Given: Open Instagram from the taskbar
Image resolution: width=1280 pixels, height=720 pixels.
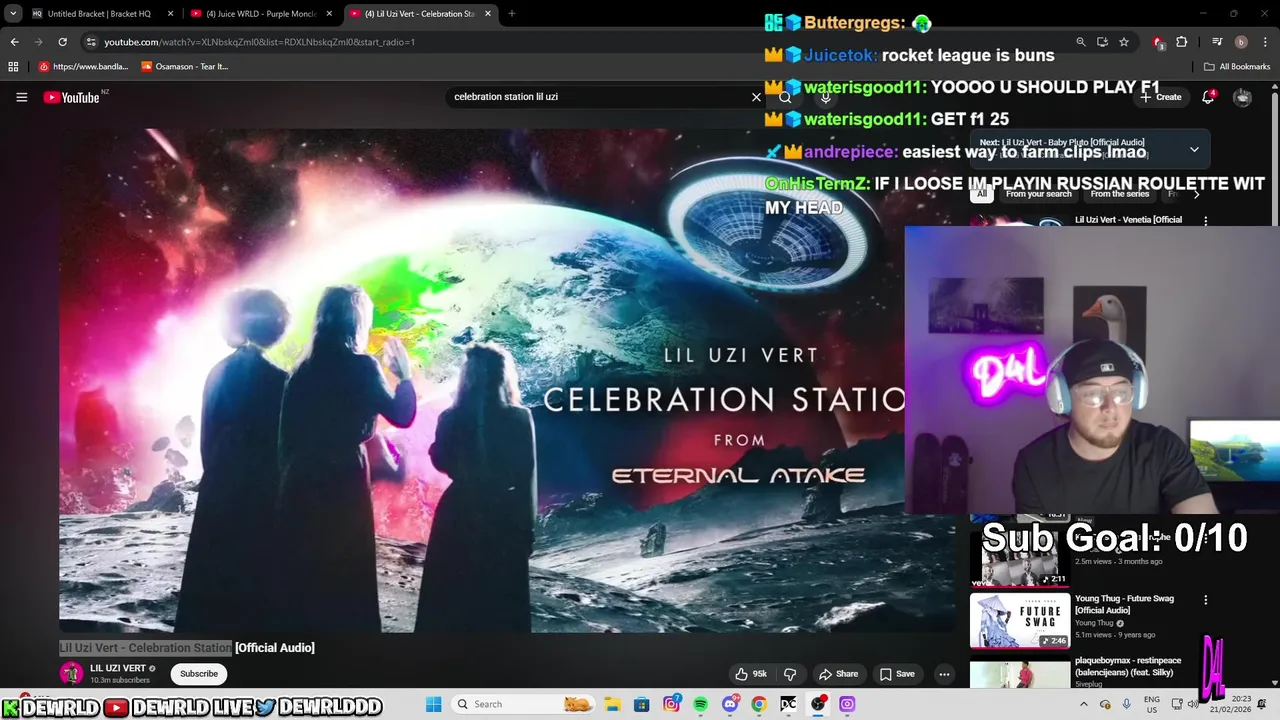Looking at the screenshot, I should (671, 704).
